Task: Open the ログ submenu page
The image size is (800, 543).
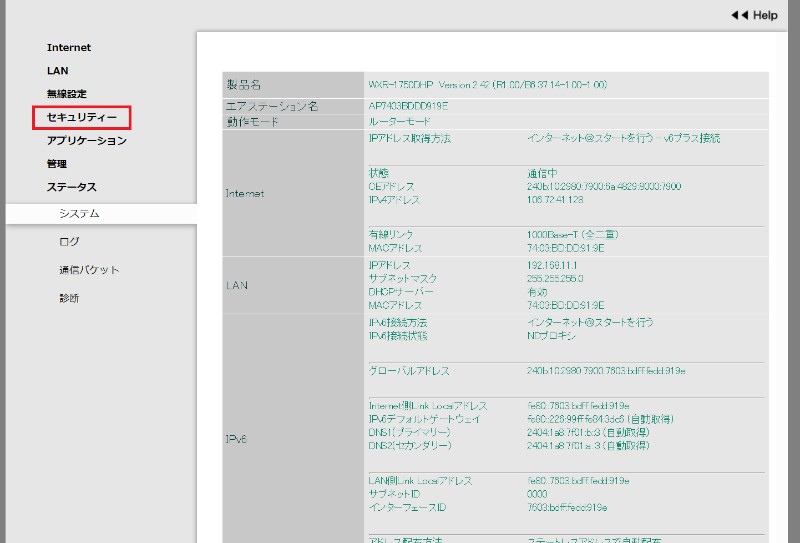Action: point(69,242)
